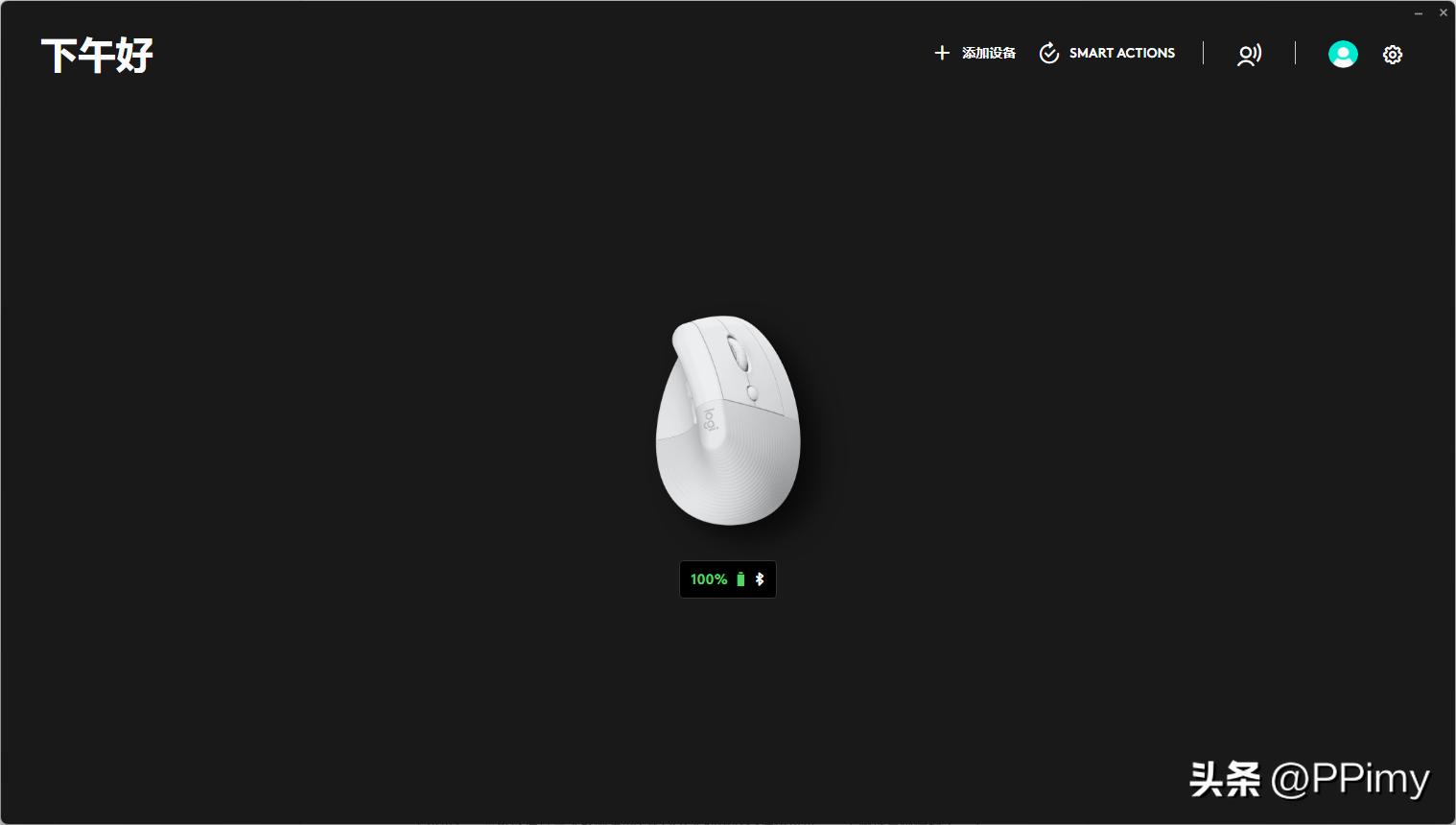Click the 100% battery percentage text
This screenshot has width=1456, height=825.
pyautogui.click(x=709, y=579)
